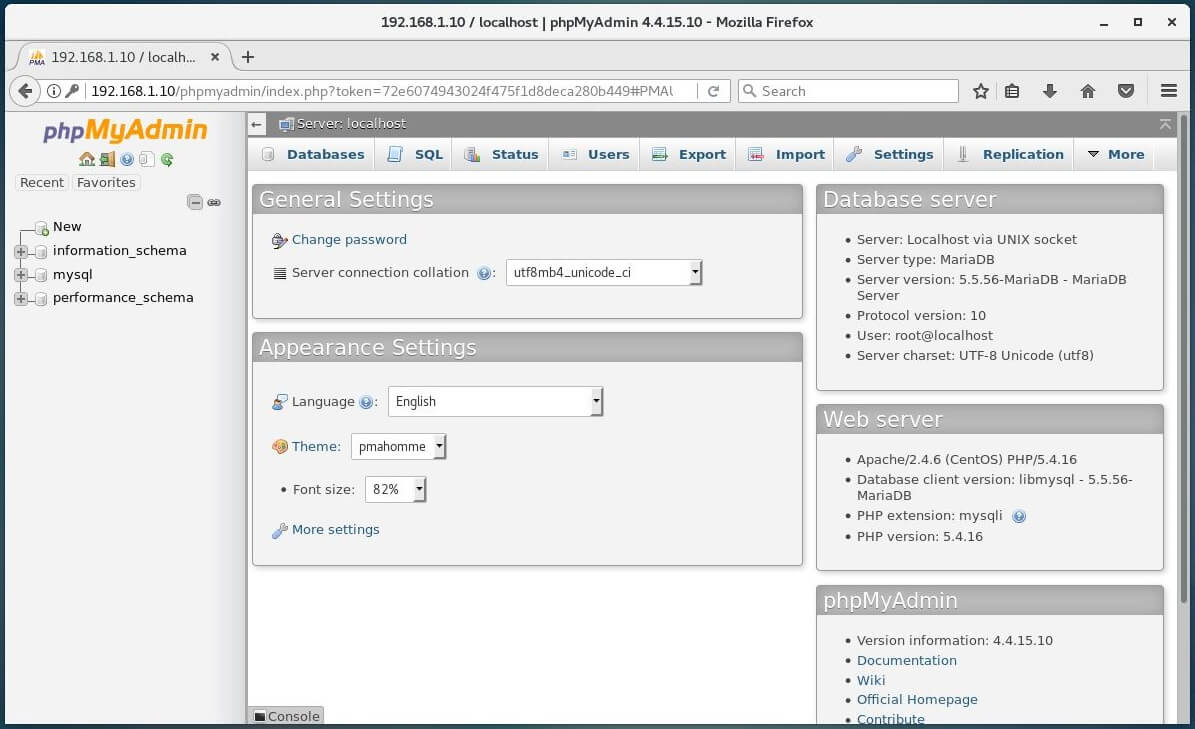Click the performance_schema database icon
Image resolution: width=1195 pixels, height=729 pixels.
41,299
